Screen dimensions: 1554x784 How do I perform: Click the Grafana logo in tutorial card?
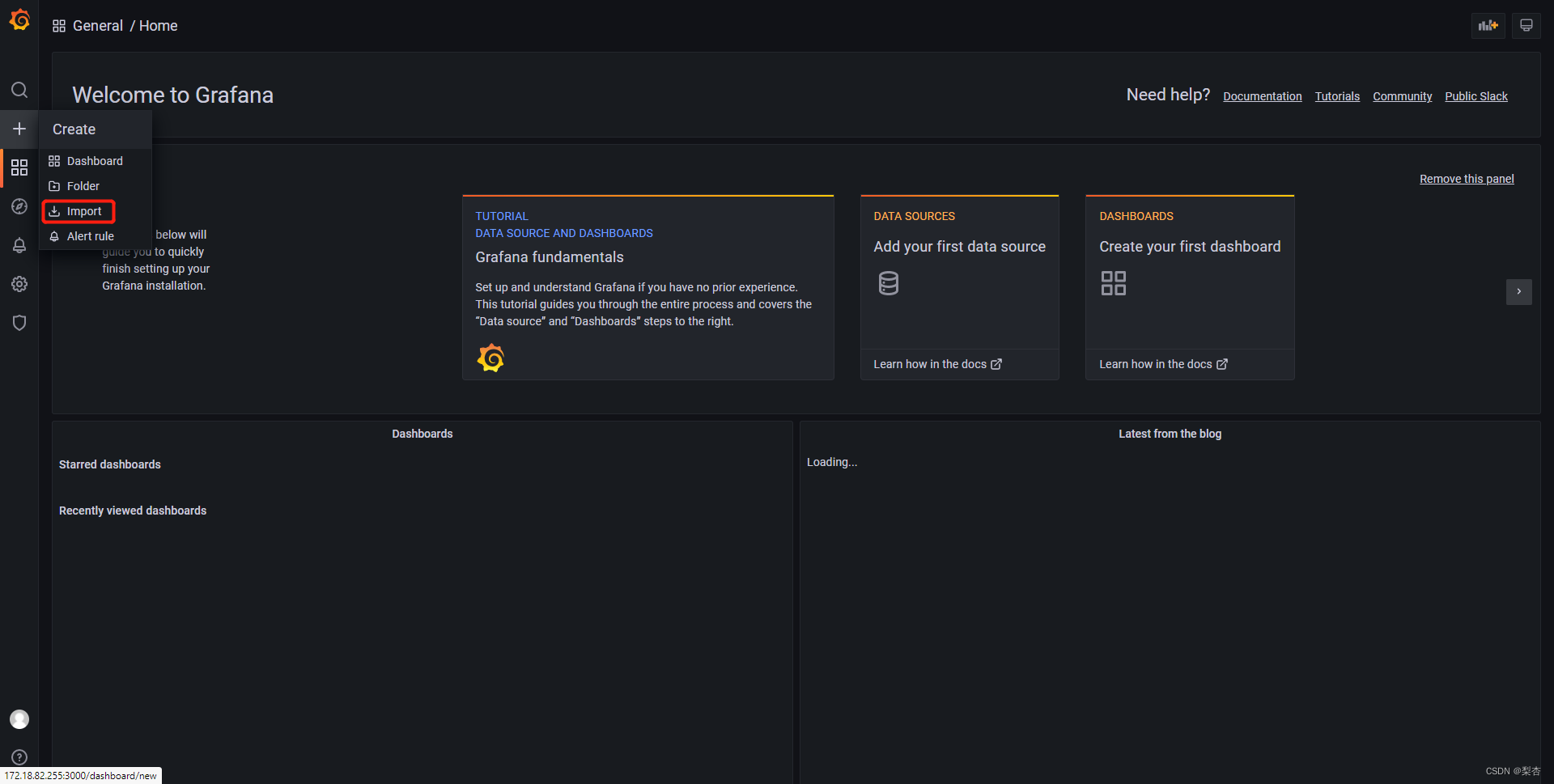(x=490, y=358)
